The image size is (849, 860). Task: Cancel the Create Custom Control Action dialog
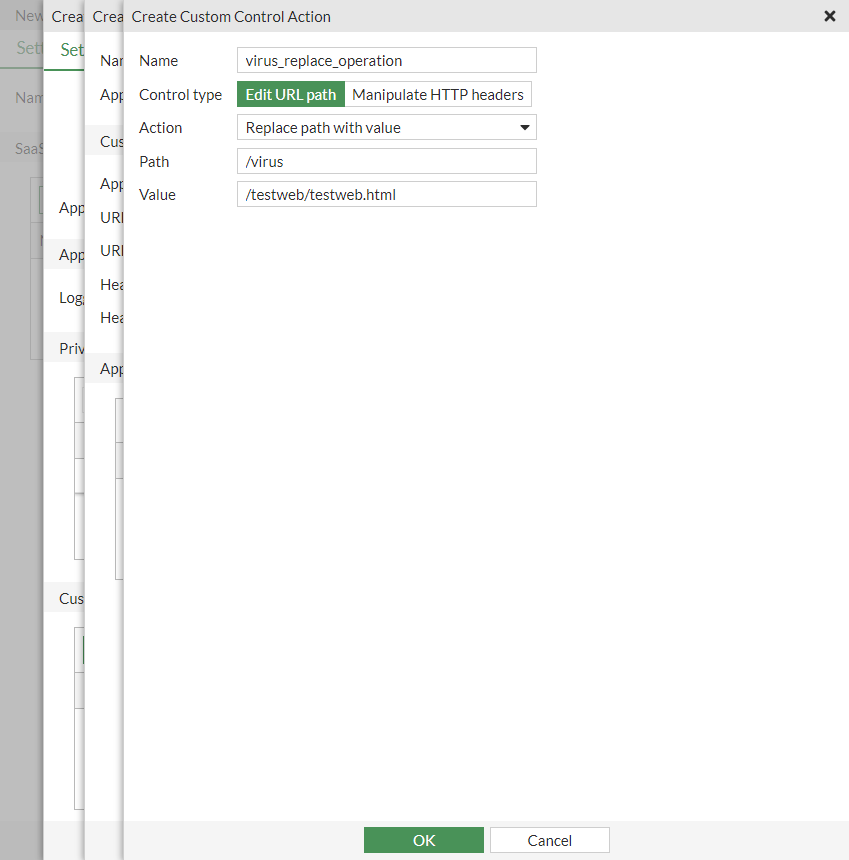pyautogui.click(x=549, y=839)
